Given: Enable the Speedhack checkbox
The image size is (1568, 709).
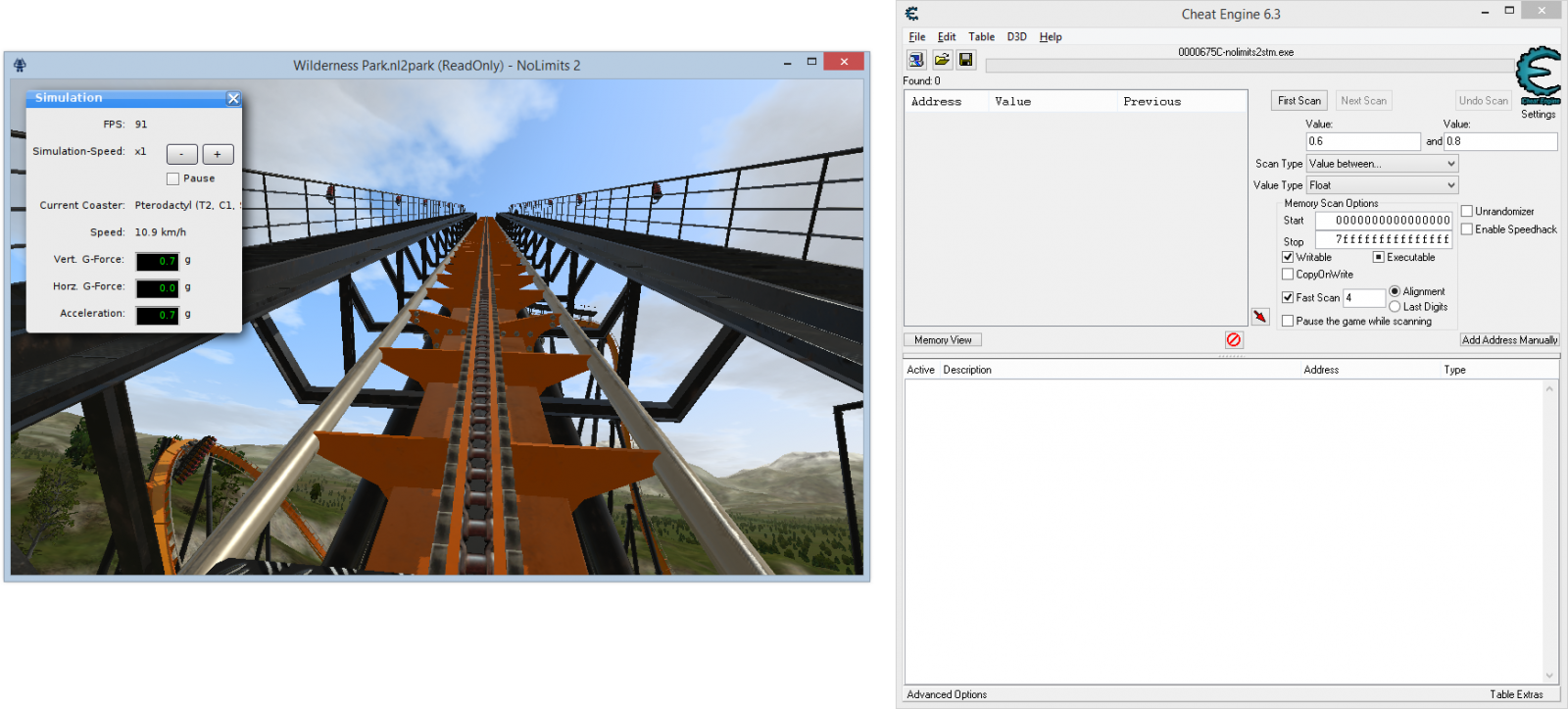Looking at the screenshot, I should 1467,229.
